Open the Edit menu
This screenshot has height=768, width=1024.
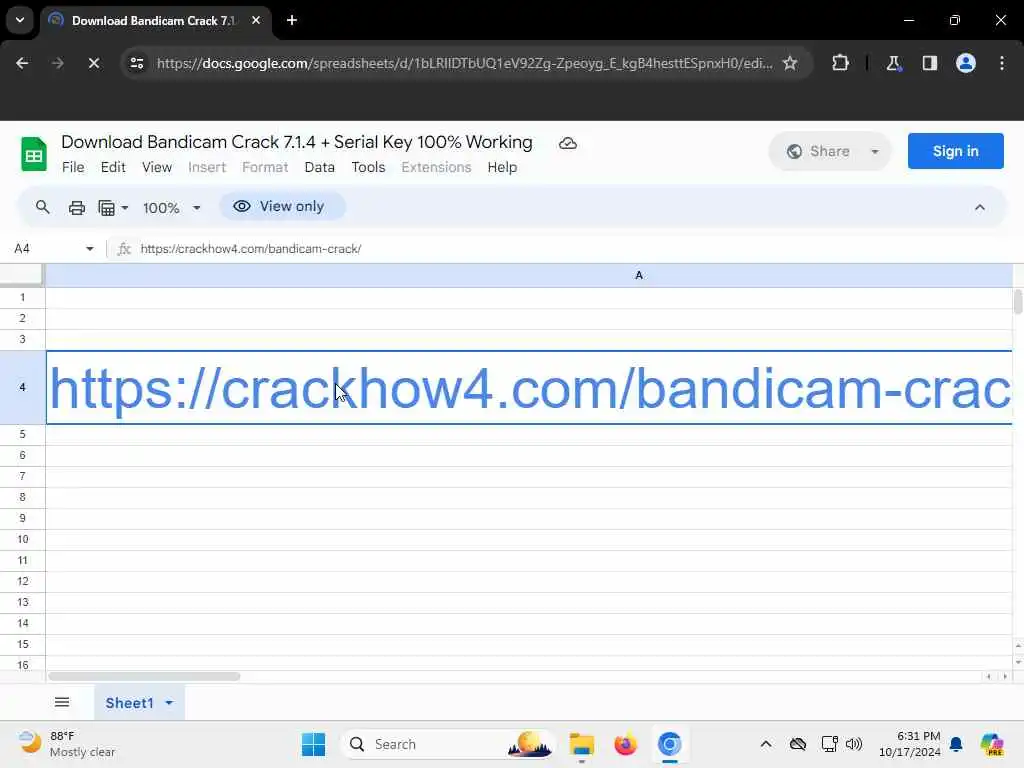tap(113, 167)
